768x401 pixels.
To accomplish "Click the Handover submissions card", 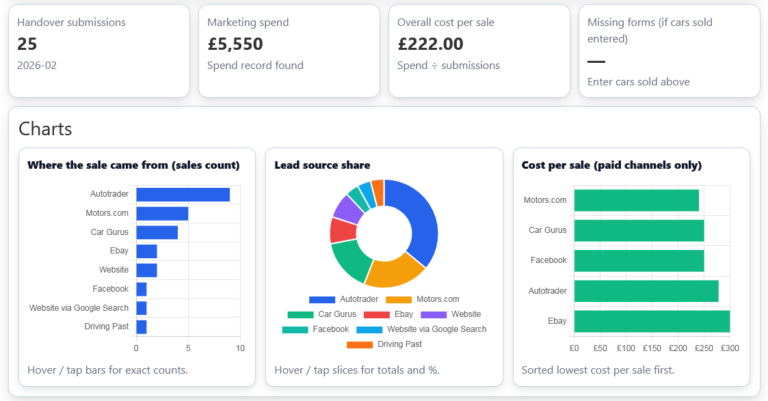I will (x=99, y=51).
